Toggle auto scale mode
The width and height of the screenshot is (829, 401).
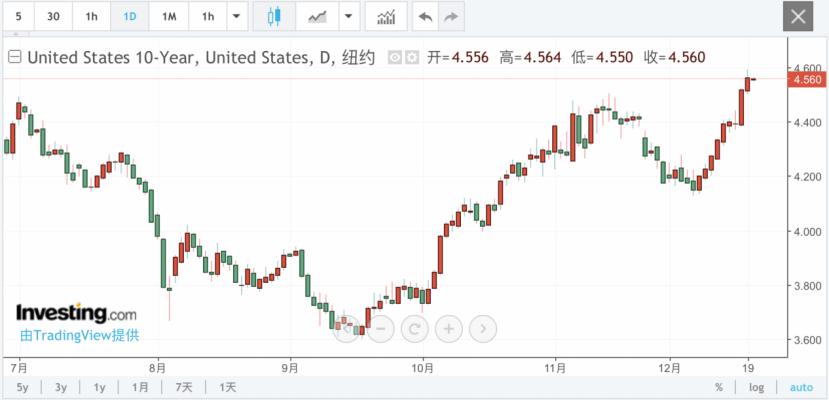point(801,388)
